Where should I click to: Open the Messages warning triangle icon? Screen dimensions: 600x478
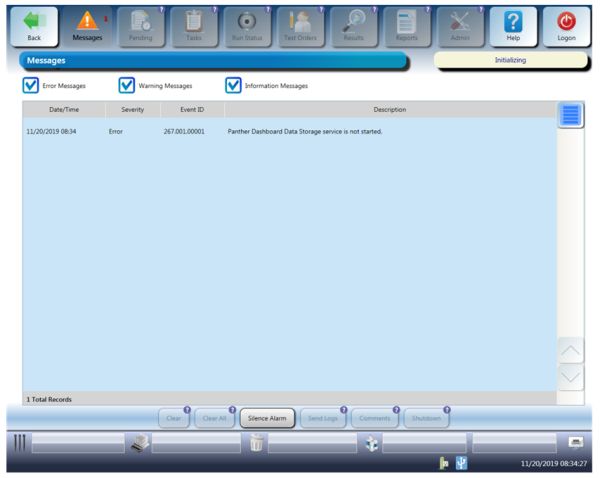coord(87,21)
